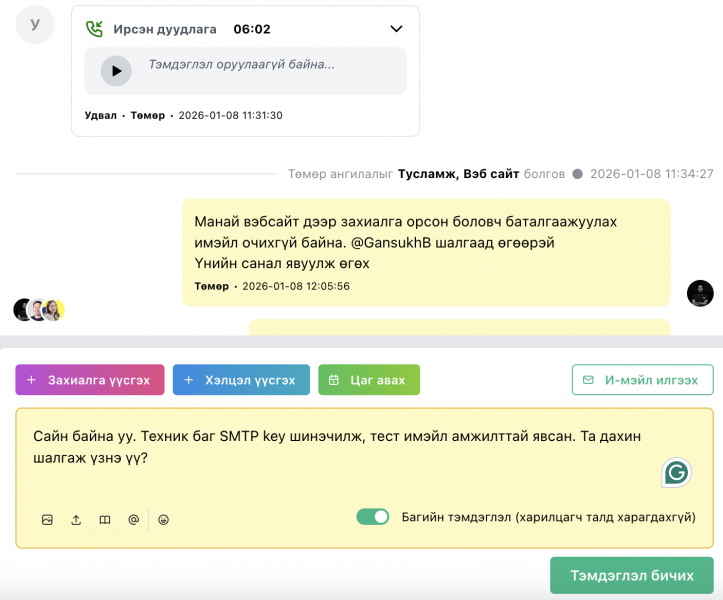The image size is (723, 600).
Task: Click the insert image icon in editor
Action: pos(47,520)
